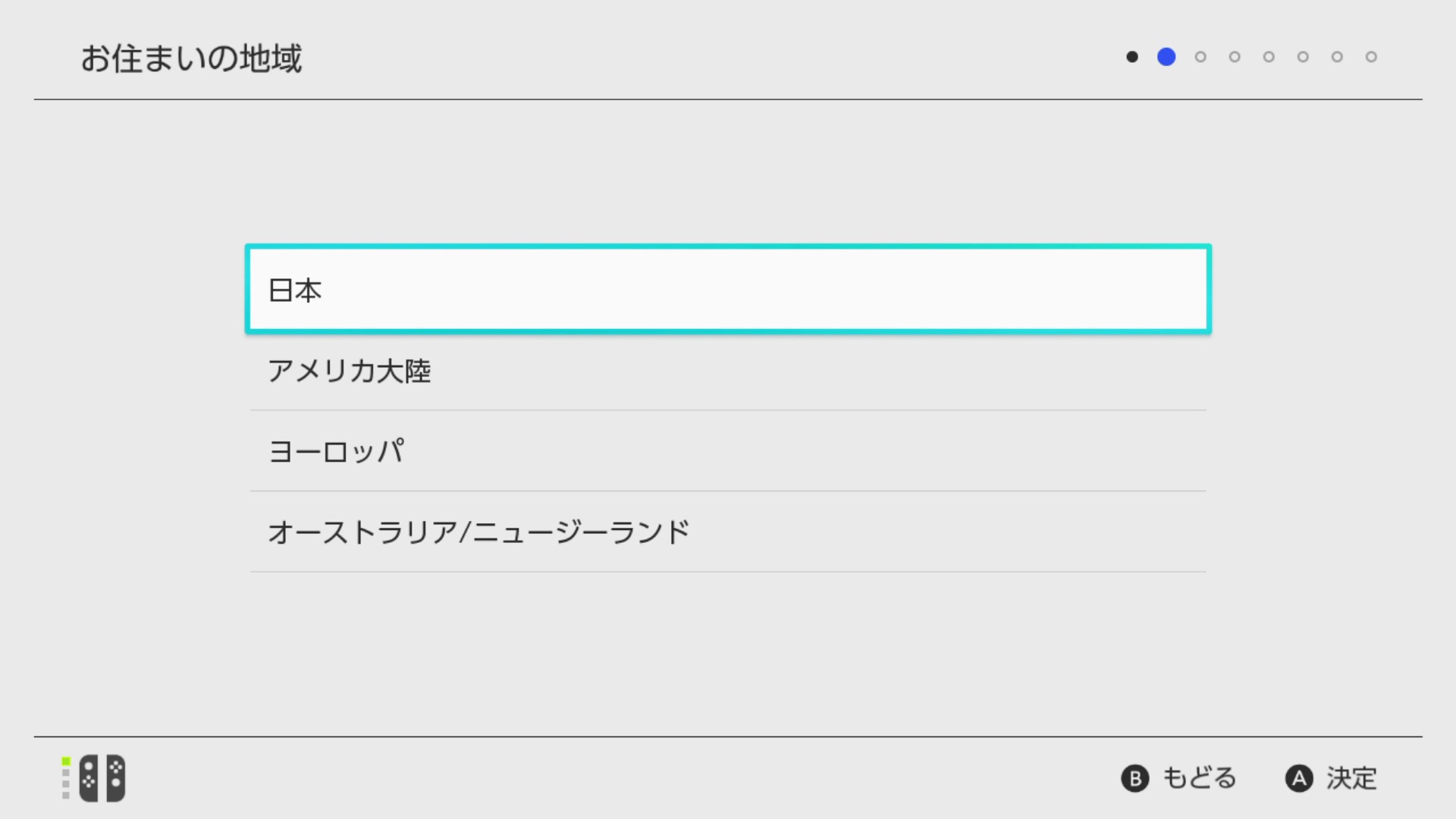Click the blue current step dot
Screen dimensions: 1456x819
1166,57
